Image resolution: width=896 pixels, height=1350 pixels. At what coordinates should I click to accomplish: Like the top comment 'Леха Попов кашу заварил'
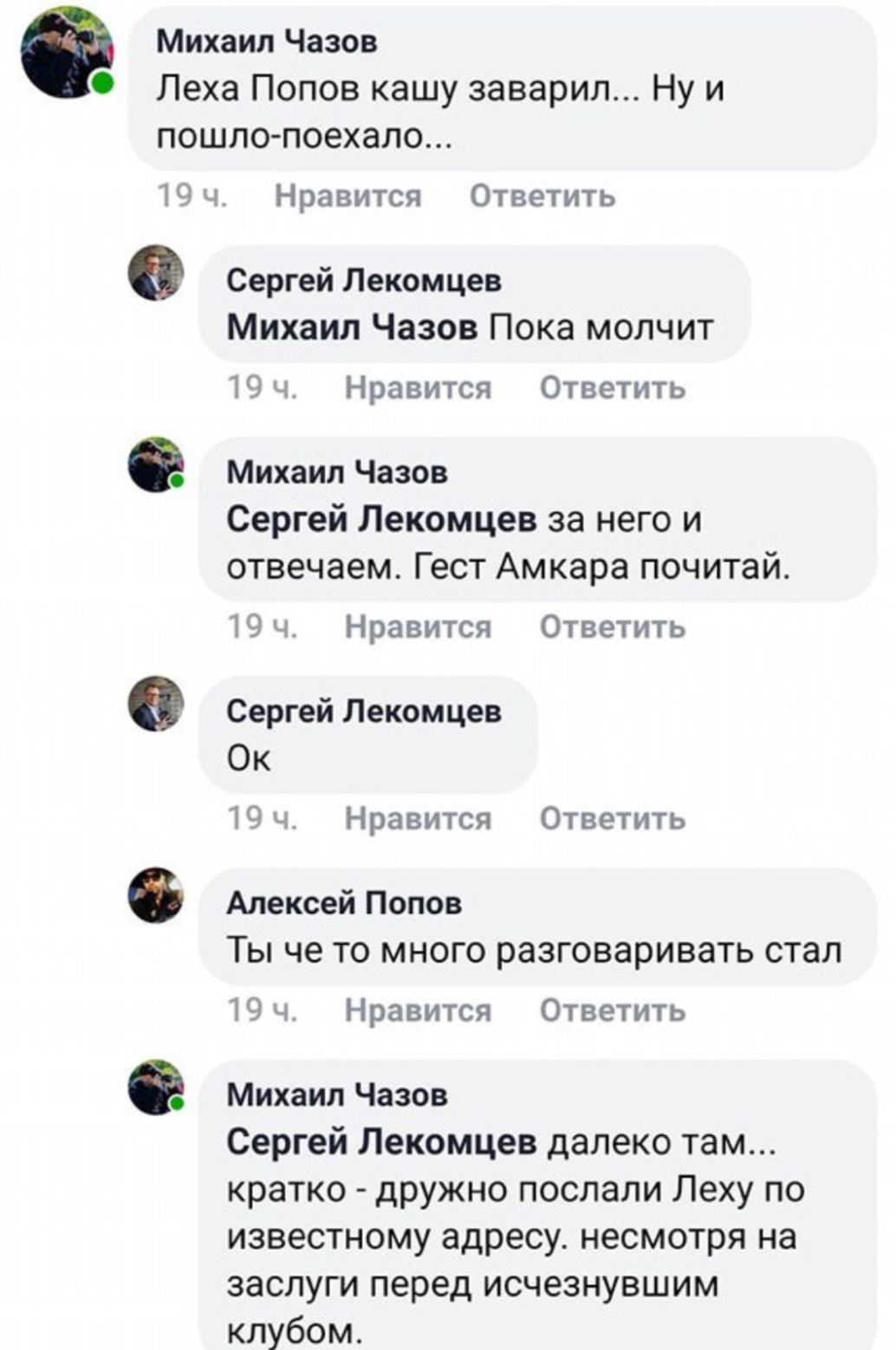click(347, 197)
